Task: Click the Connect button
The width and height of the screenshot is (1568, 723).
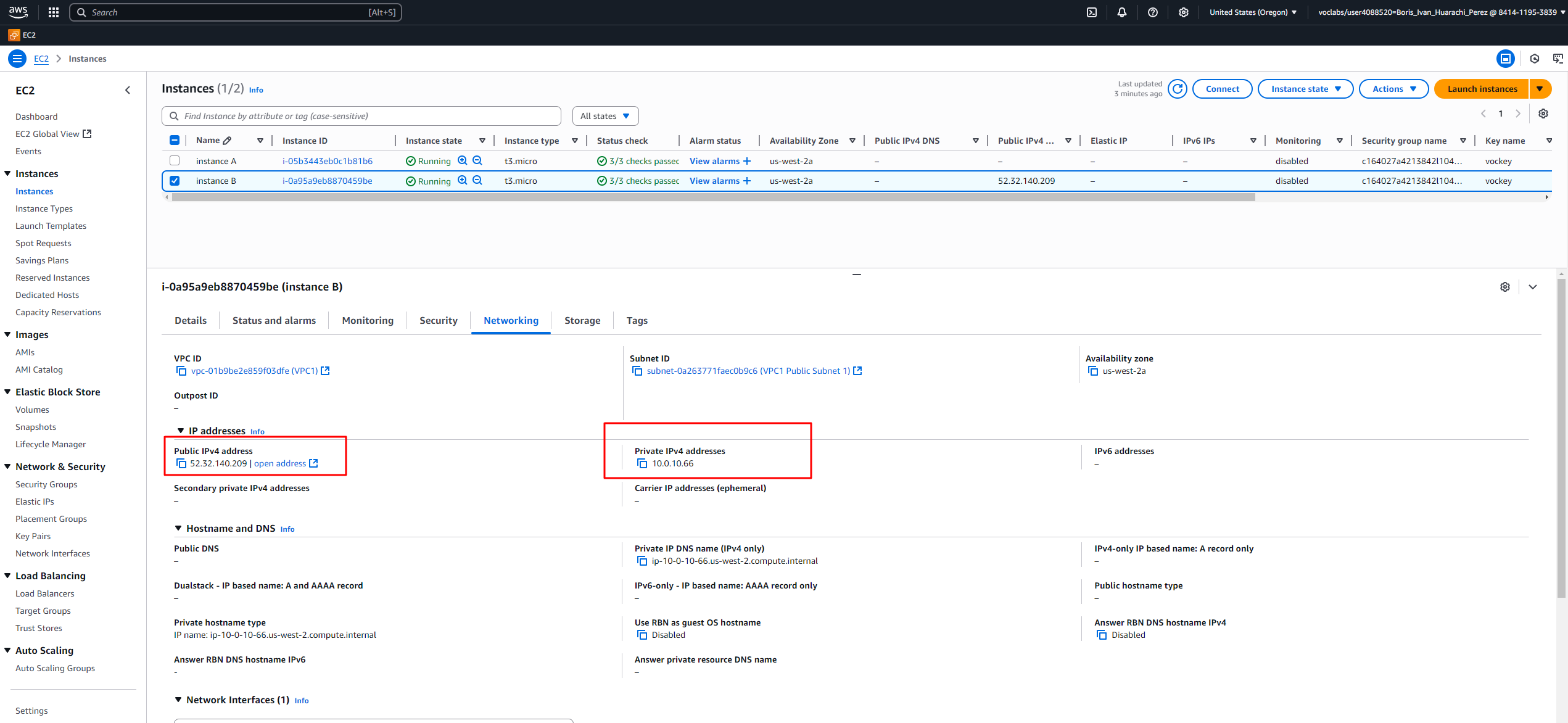Action: (1222, 89)
